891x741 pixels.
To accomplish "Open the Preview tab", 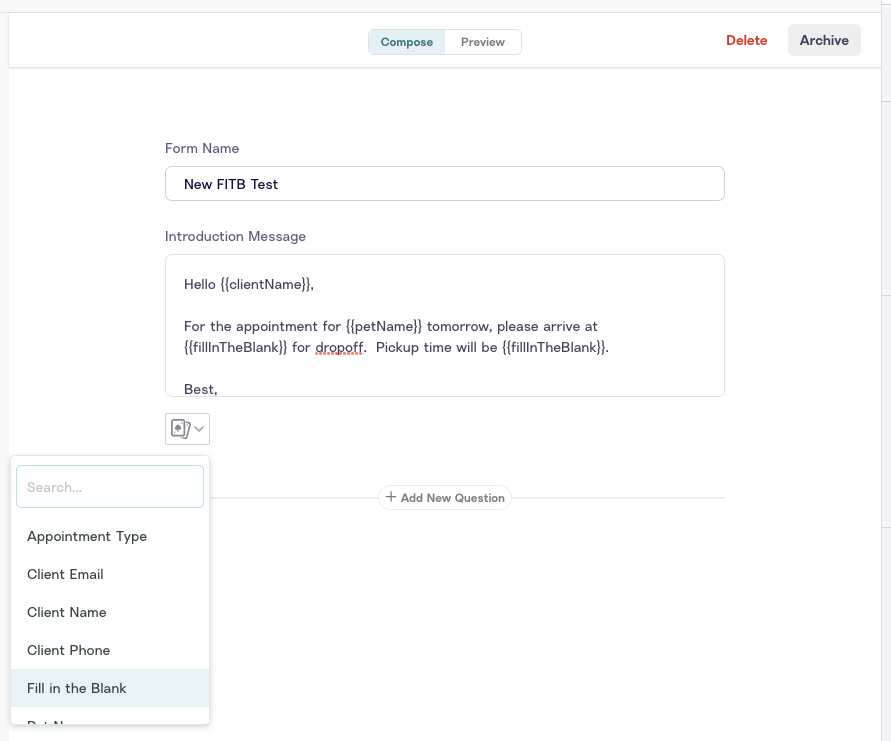I will (x=483, y=42).
